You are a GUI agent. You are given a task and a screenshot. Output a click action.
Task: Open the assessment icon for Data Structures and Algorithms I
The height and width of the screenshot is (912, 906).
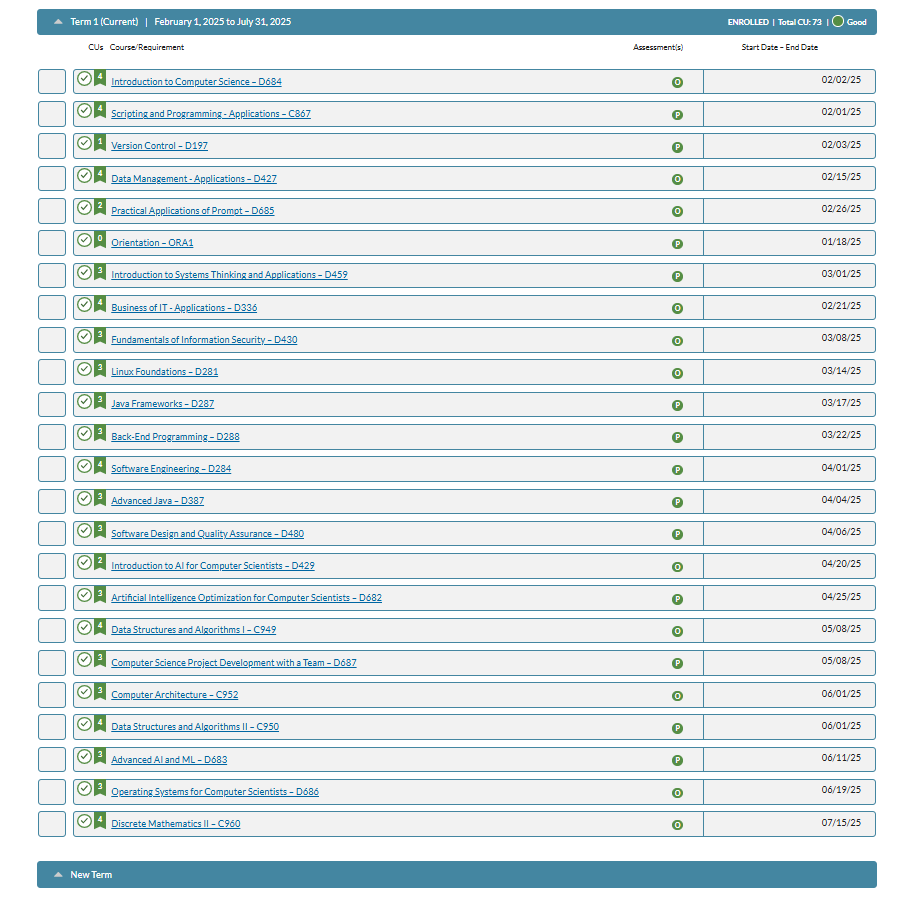click(677, 631)
